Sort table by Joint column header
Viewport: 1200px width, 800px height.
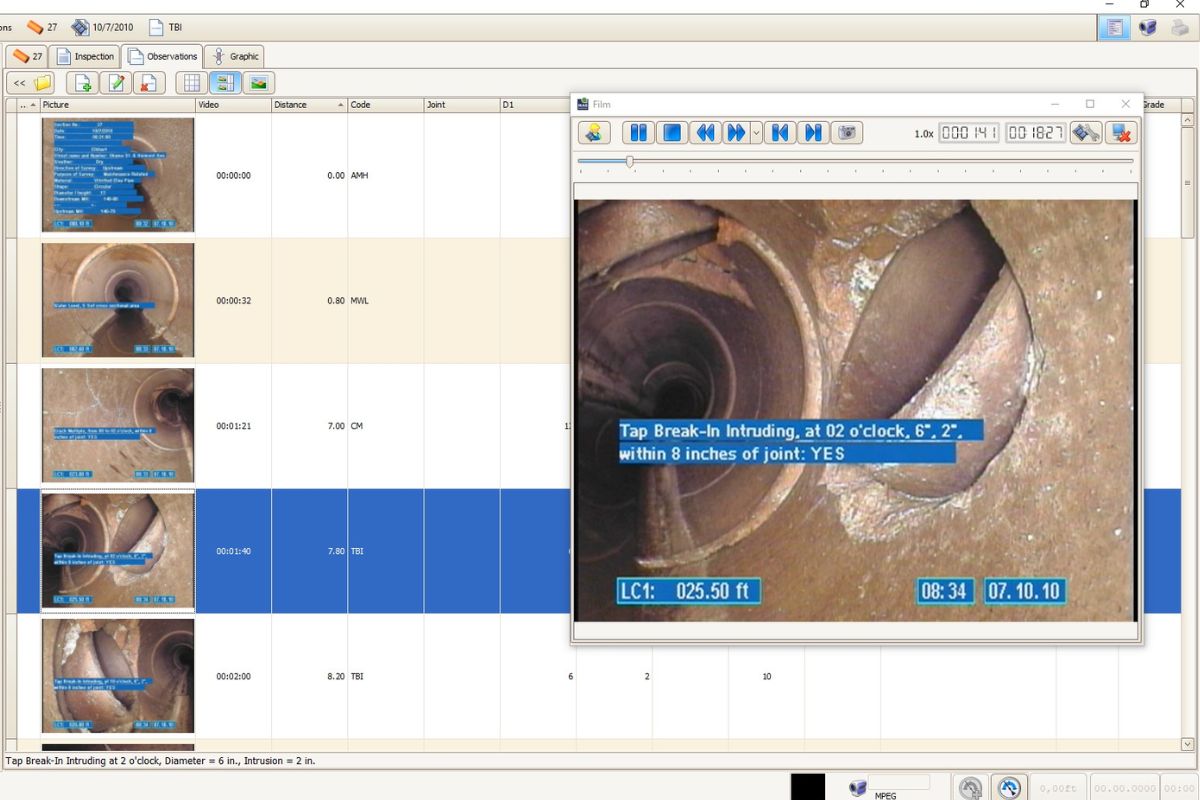point(461,104)
